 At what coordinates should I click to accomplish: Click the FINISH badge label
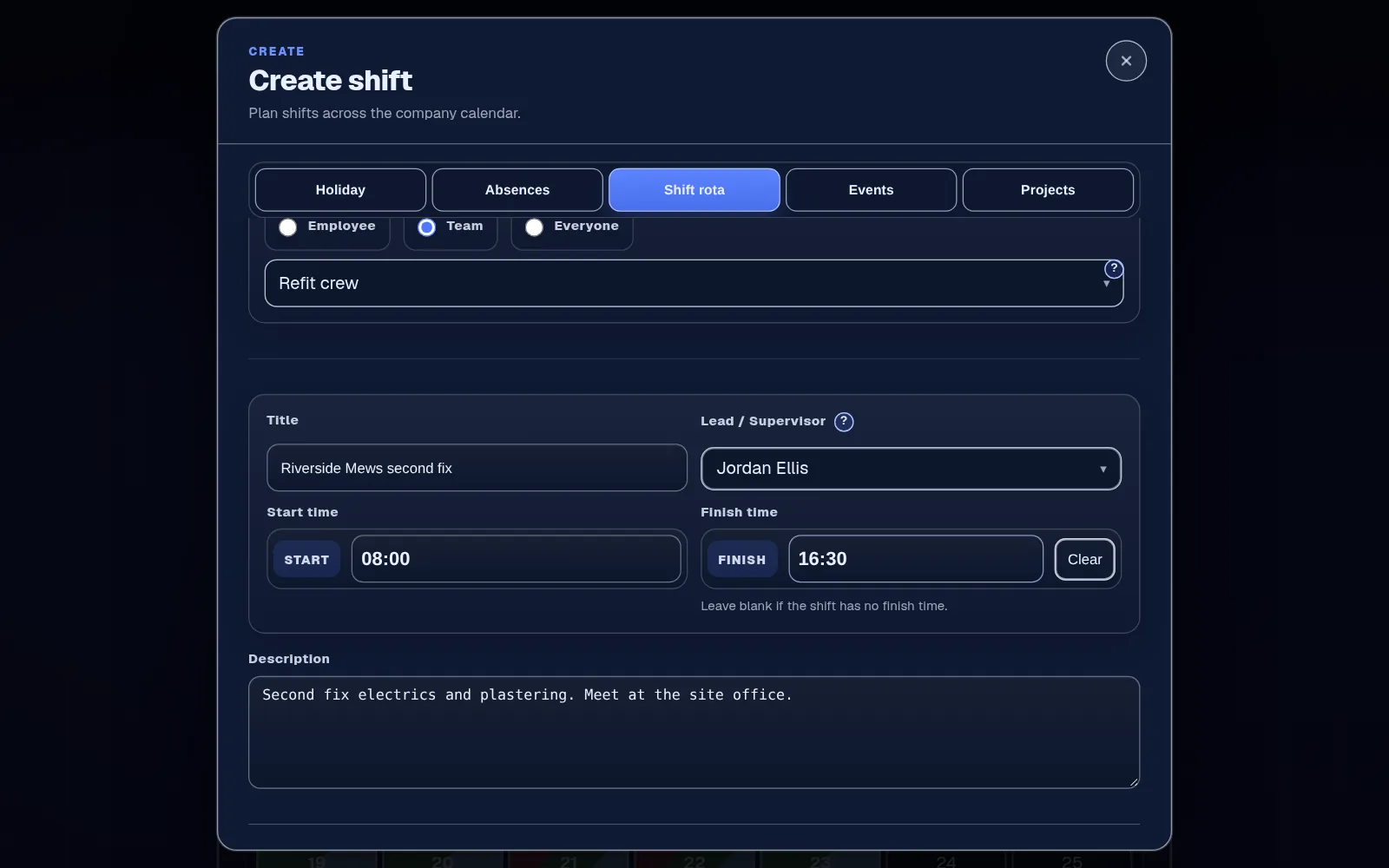(x=741, y=560)
